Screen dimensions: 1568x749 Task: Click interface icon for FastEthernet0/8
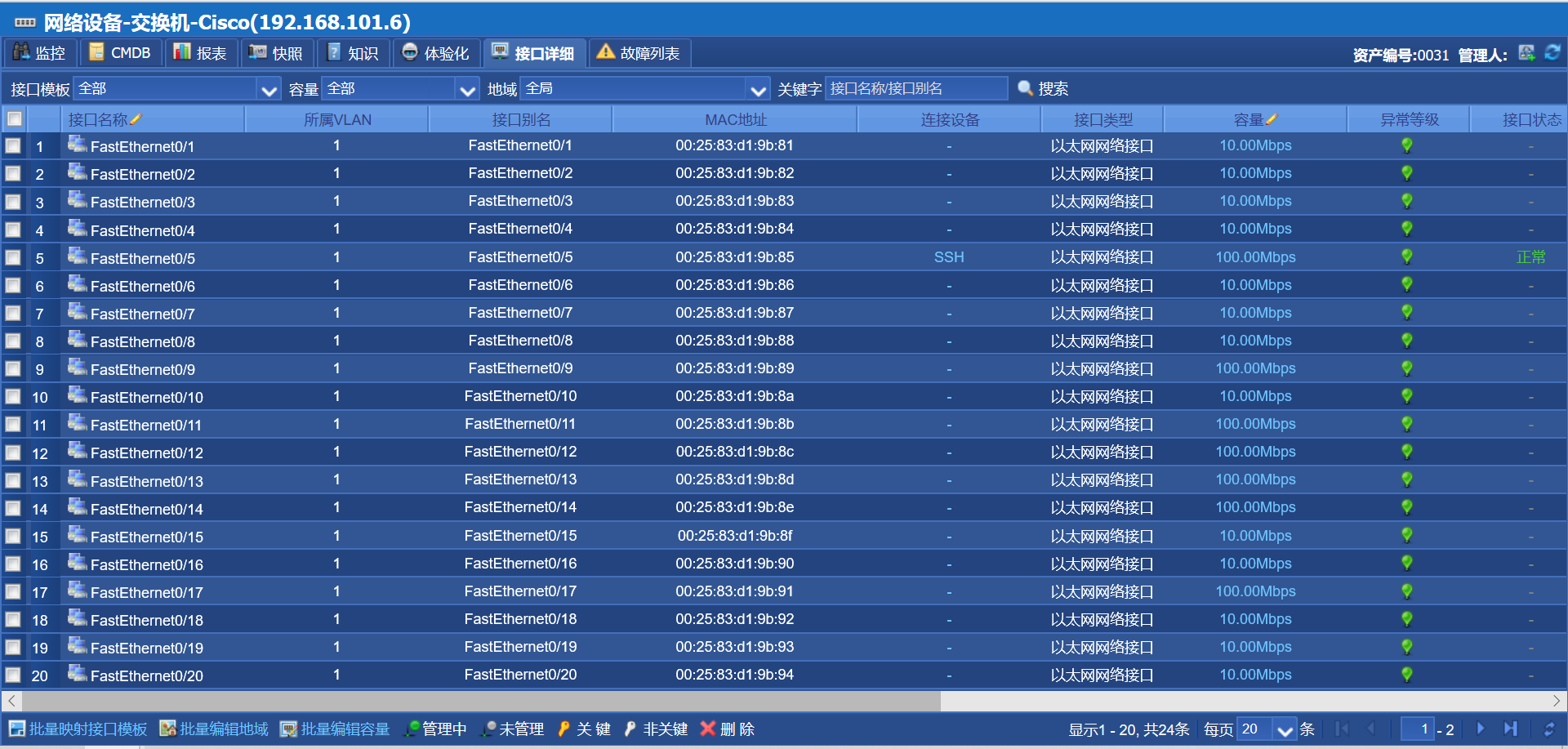tap(78, 340)
